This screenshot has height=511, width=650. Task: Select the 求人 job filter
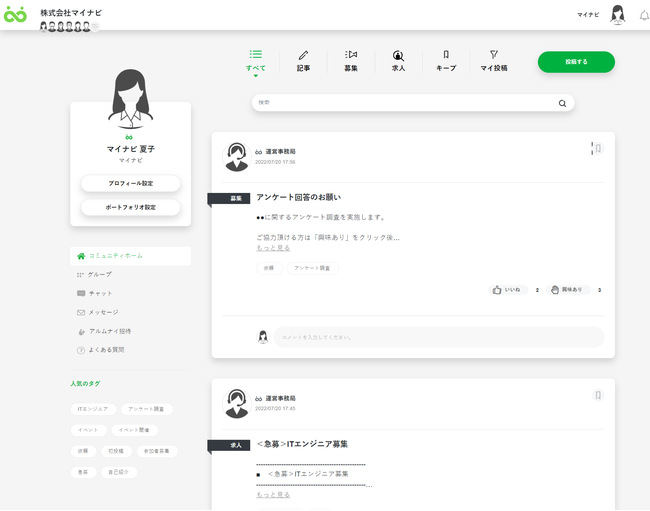398,60
